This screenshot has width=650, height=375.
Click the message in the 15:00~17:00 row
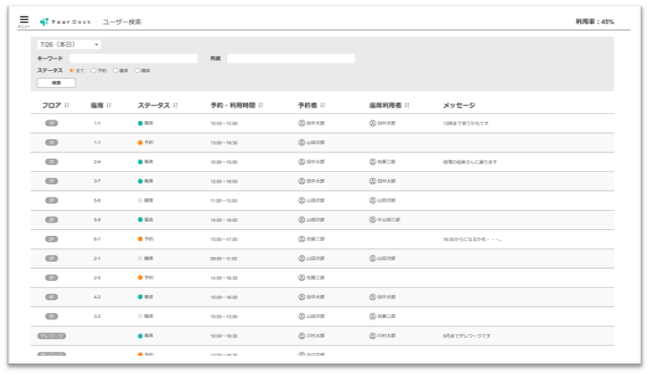pyautogui.click(x=472, y=240)
